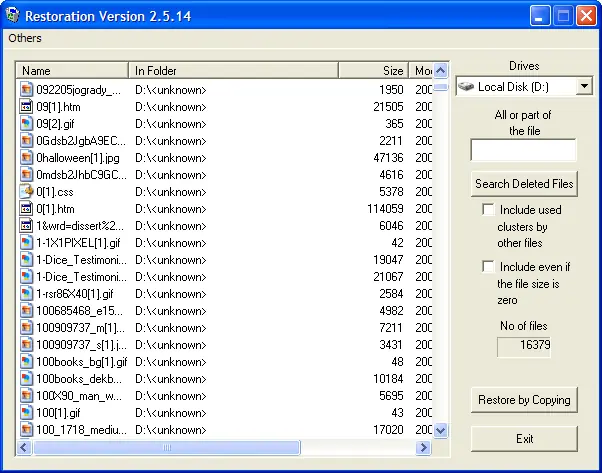Toggle include even if file size is zero
The height and width of the screenshot is (473, 602).
click(x=488, y=267)
